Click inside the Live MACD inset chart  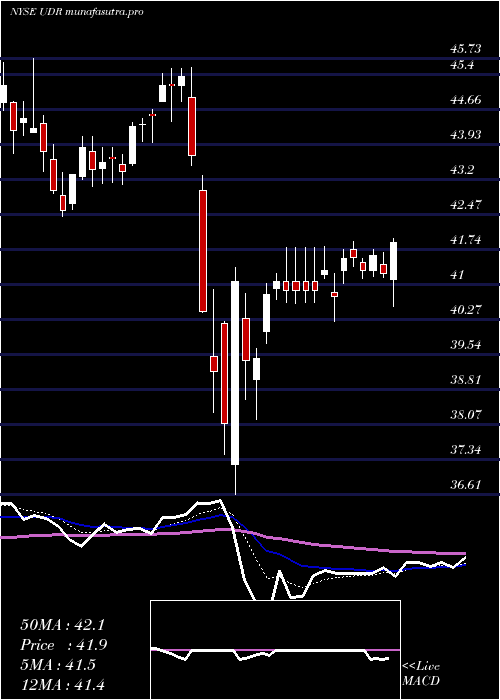(275, 650)
